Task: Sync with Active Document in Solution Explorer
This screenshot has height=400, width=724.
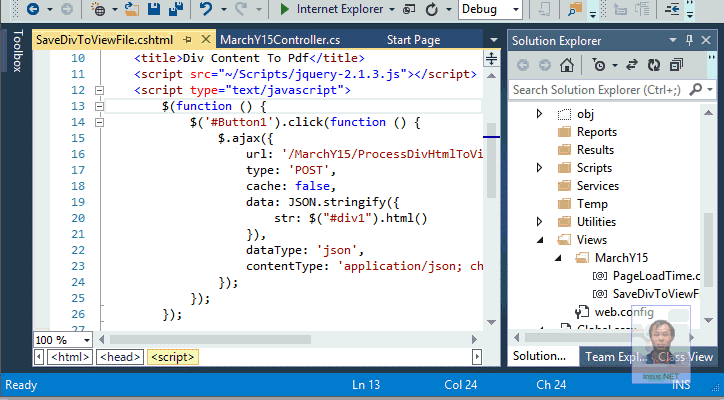Action: tap(632, 65)
